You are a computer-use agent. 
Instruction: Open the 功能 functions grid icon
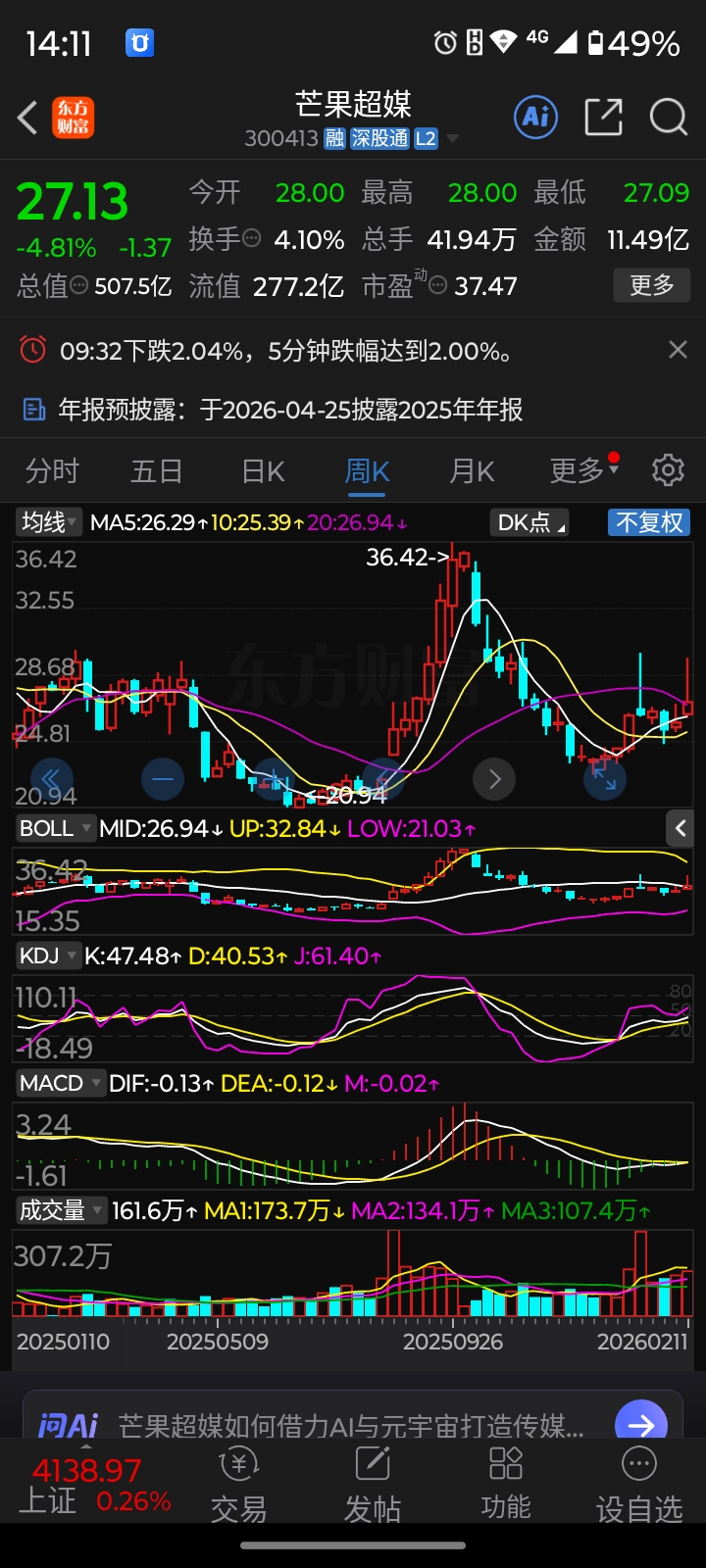tap(506, 1487)
